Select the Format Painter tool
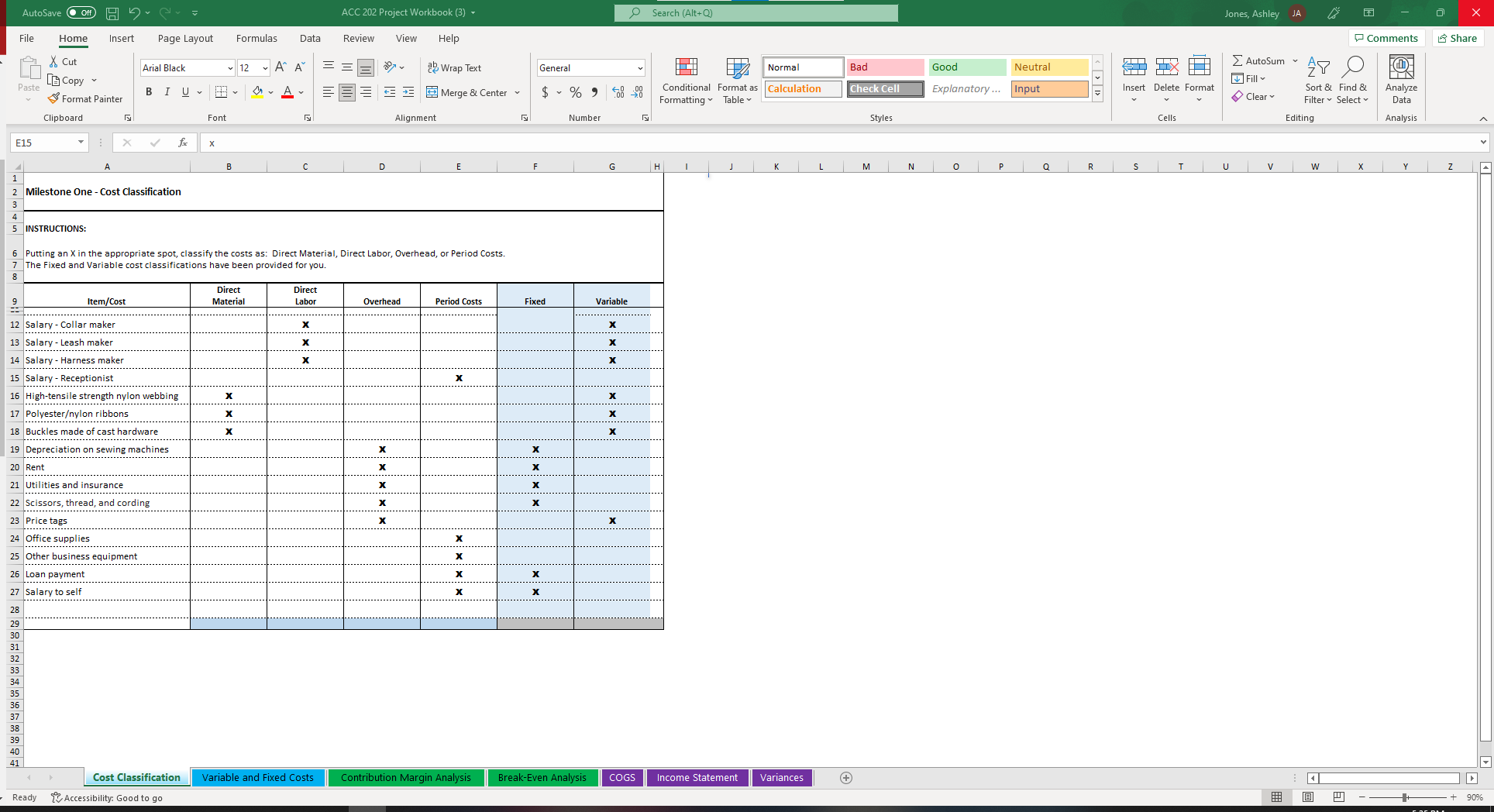The image size is (1494, 812). click(x=85, y=98)
